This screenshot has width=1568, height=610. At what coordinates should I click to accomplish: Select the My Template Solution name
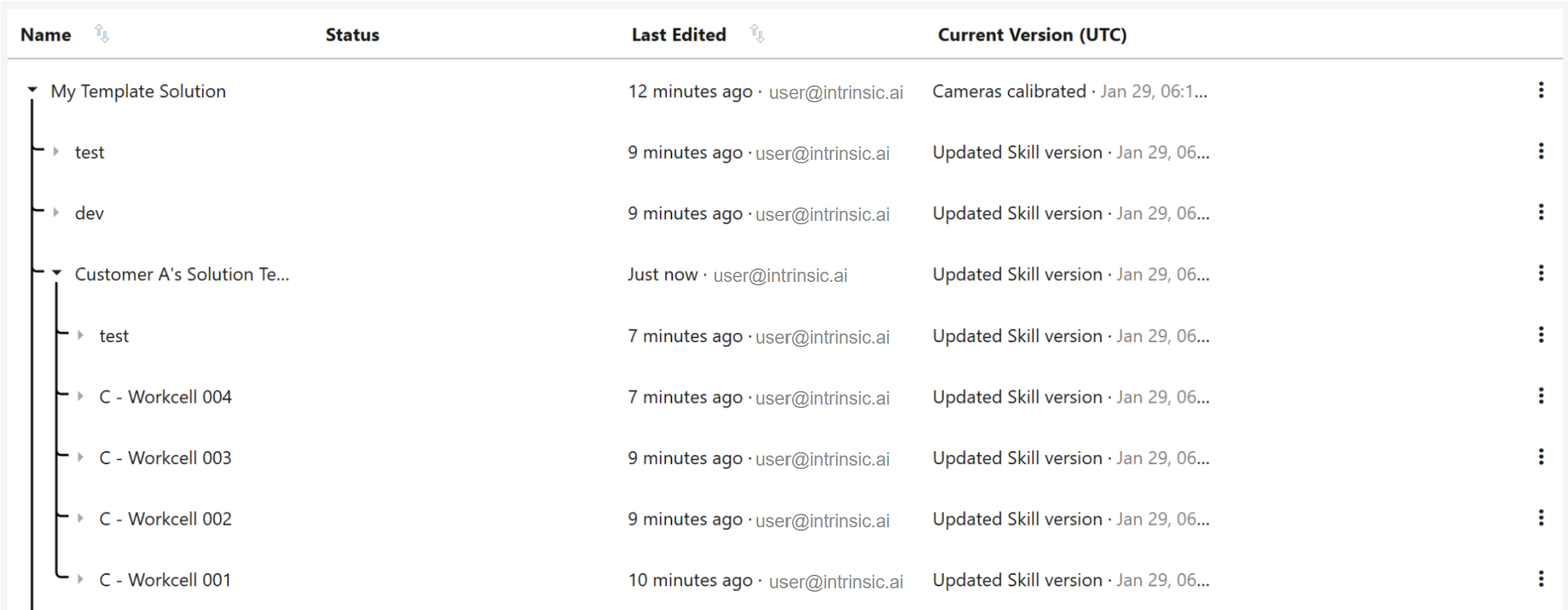138,91
